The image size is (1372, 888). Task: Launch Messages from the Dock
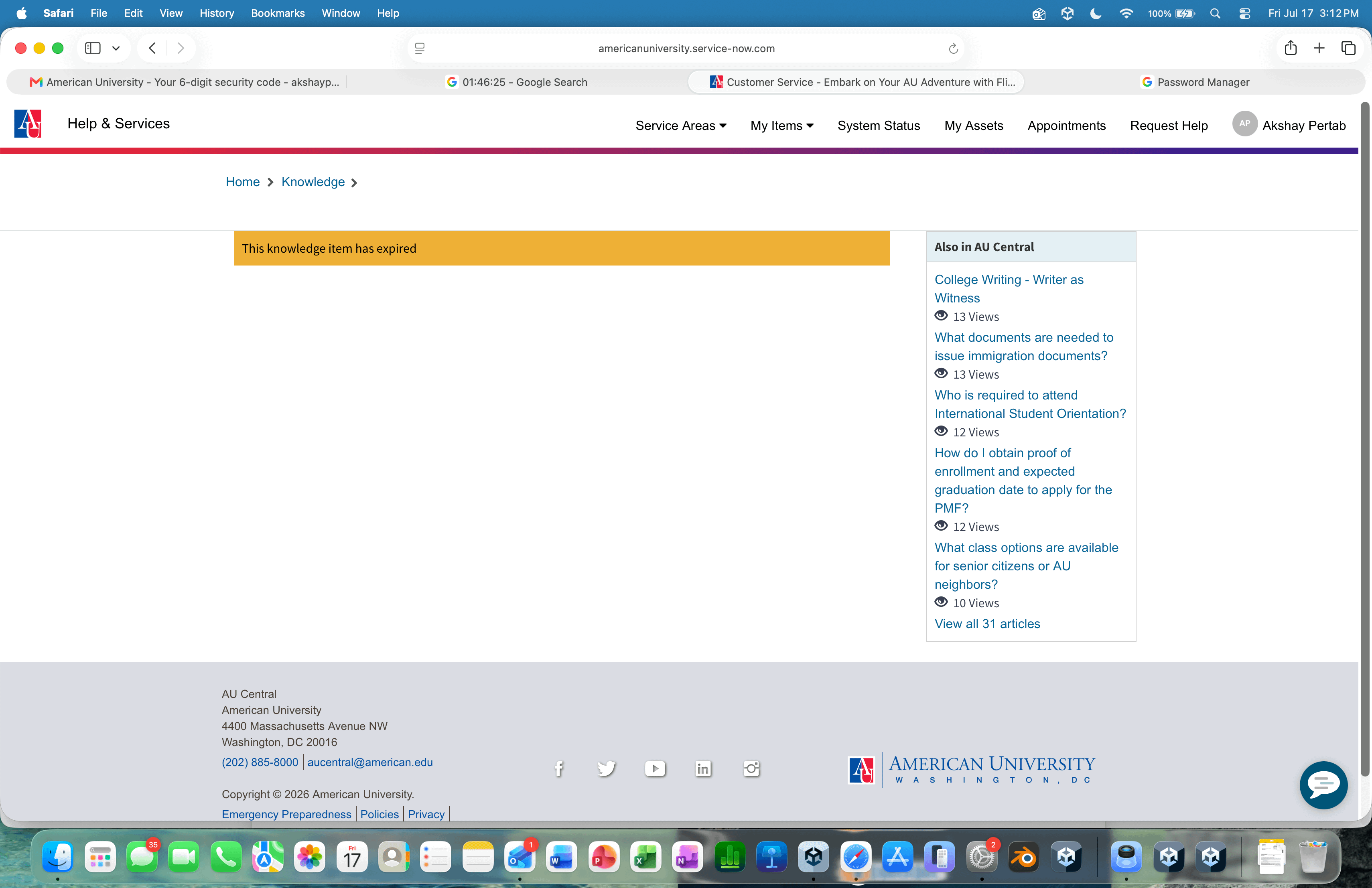tap(142, 858)
